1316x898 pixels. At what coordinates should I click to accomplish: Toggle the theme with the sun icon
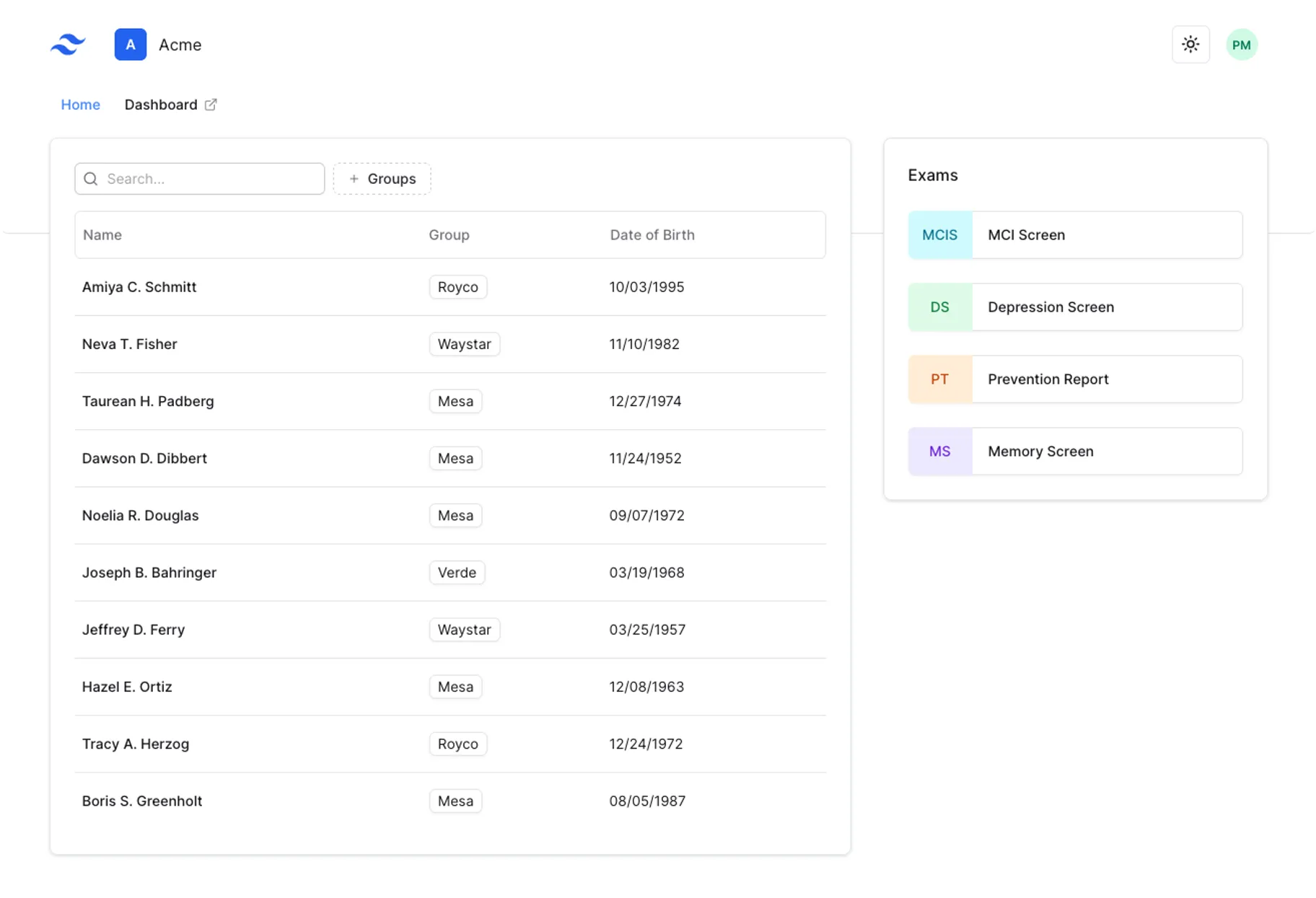[1190, 44]
